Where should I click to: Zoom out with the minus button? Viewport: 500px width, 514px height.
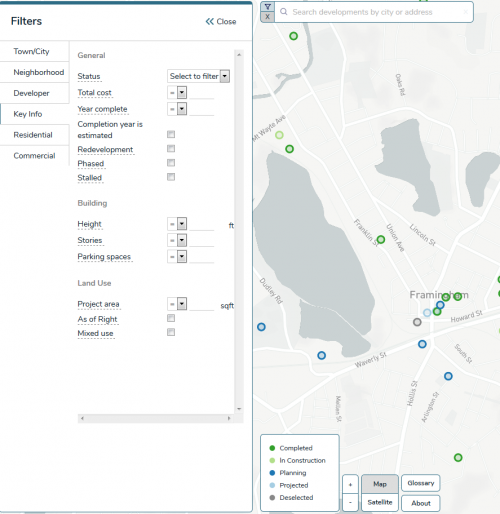tap(350, 502)
